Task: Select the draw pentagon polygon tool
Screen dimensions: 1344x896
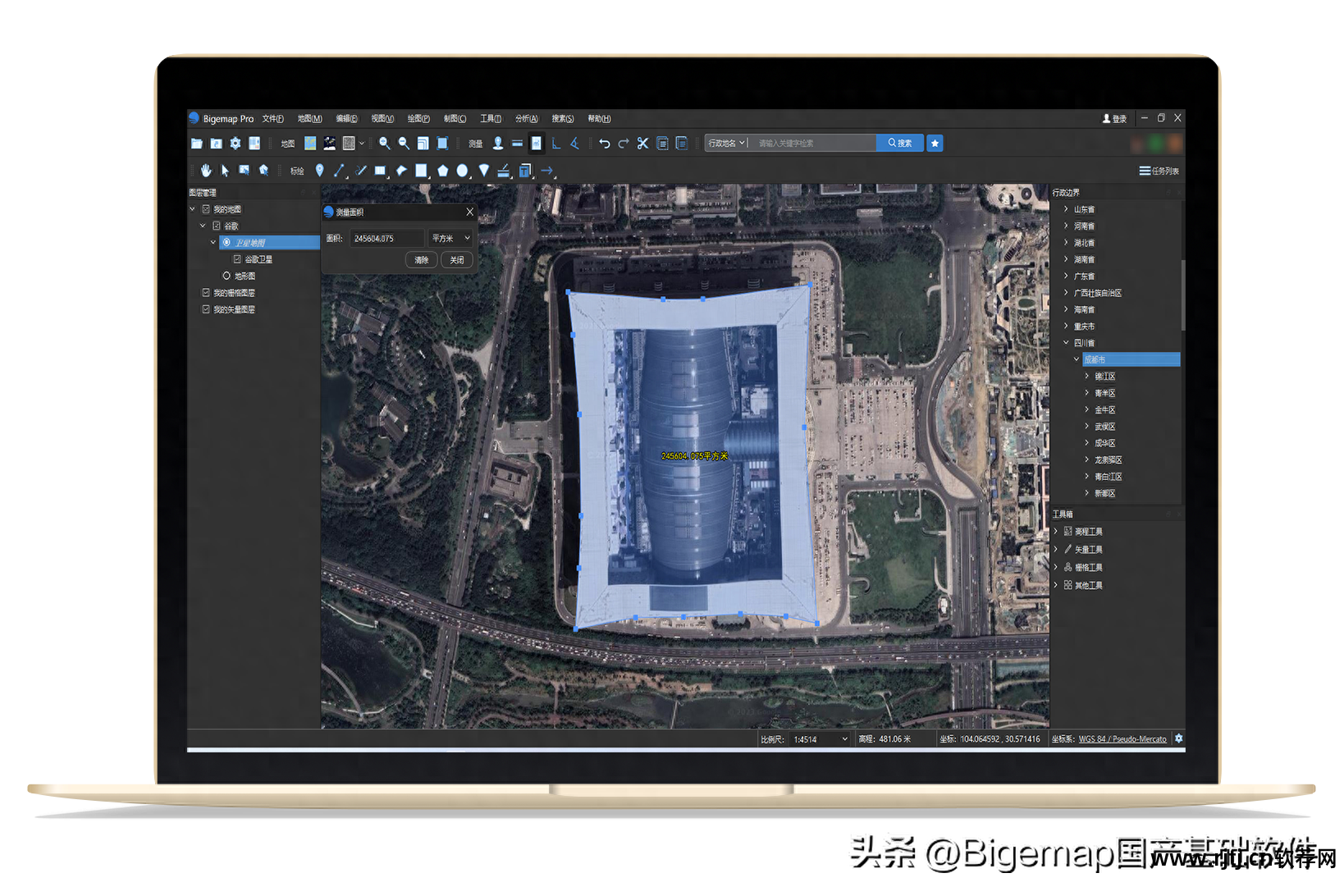Action: click(442, 171)
